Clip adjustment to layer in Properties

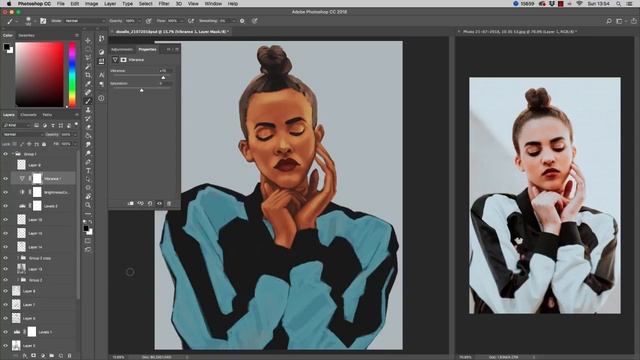131,203
